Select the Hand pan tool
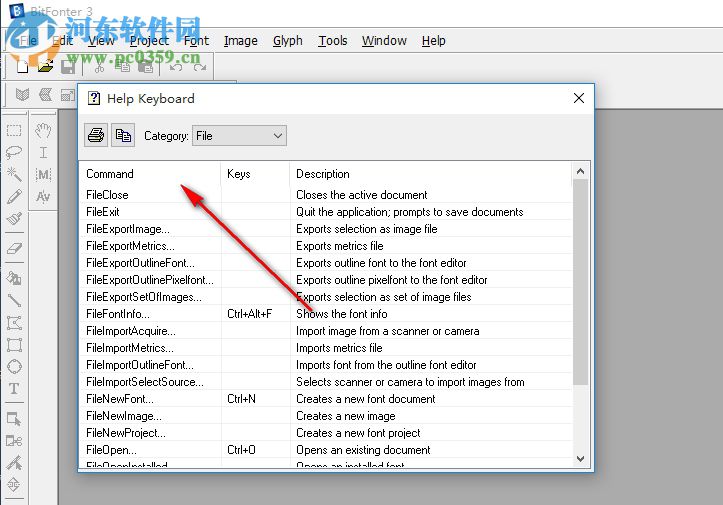The width and height of the screenshot is (723, 505). coord(43,131)
